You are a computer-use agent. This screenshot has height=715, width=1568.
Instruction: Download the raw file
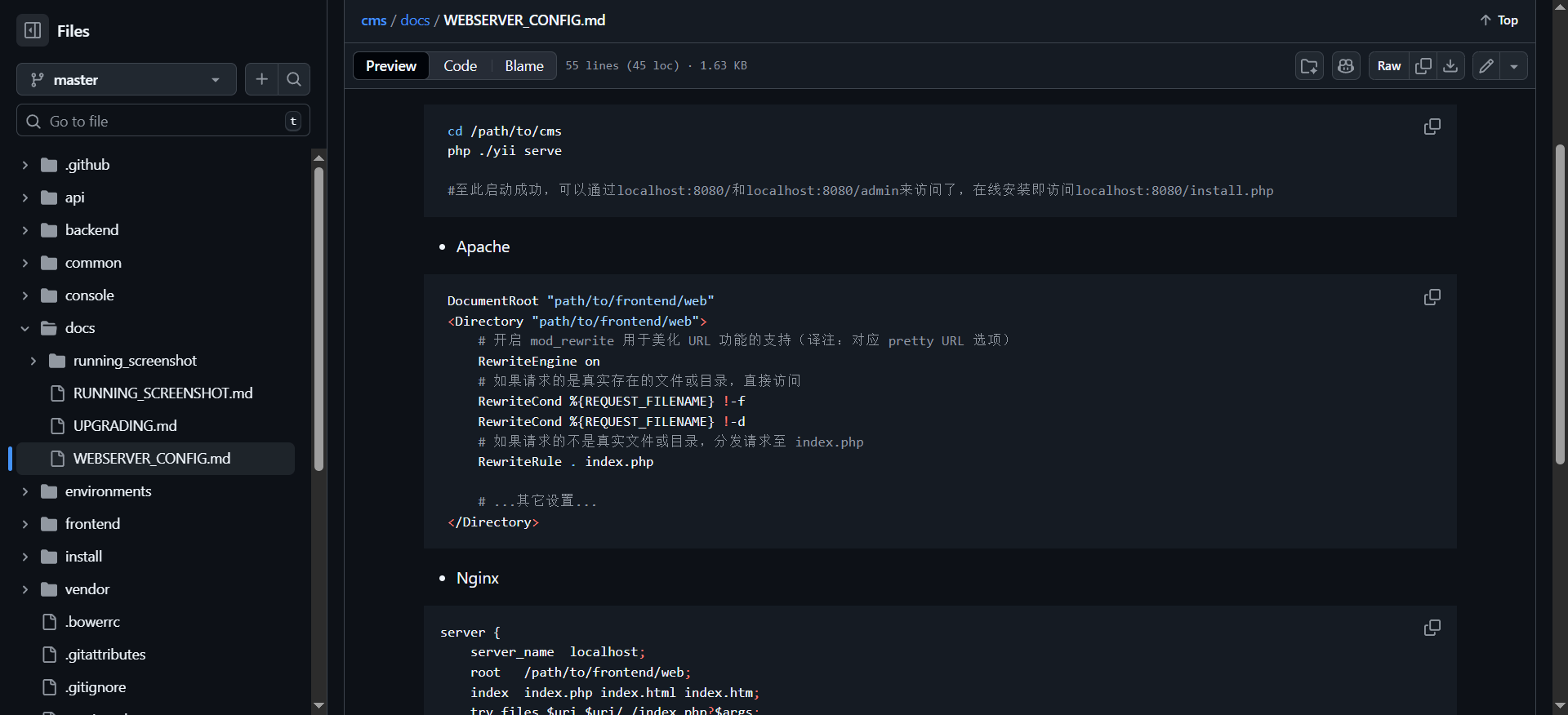pos(1450,66)
